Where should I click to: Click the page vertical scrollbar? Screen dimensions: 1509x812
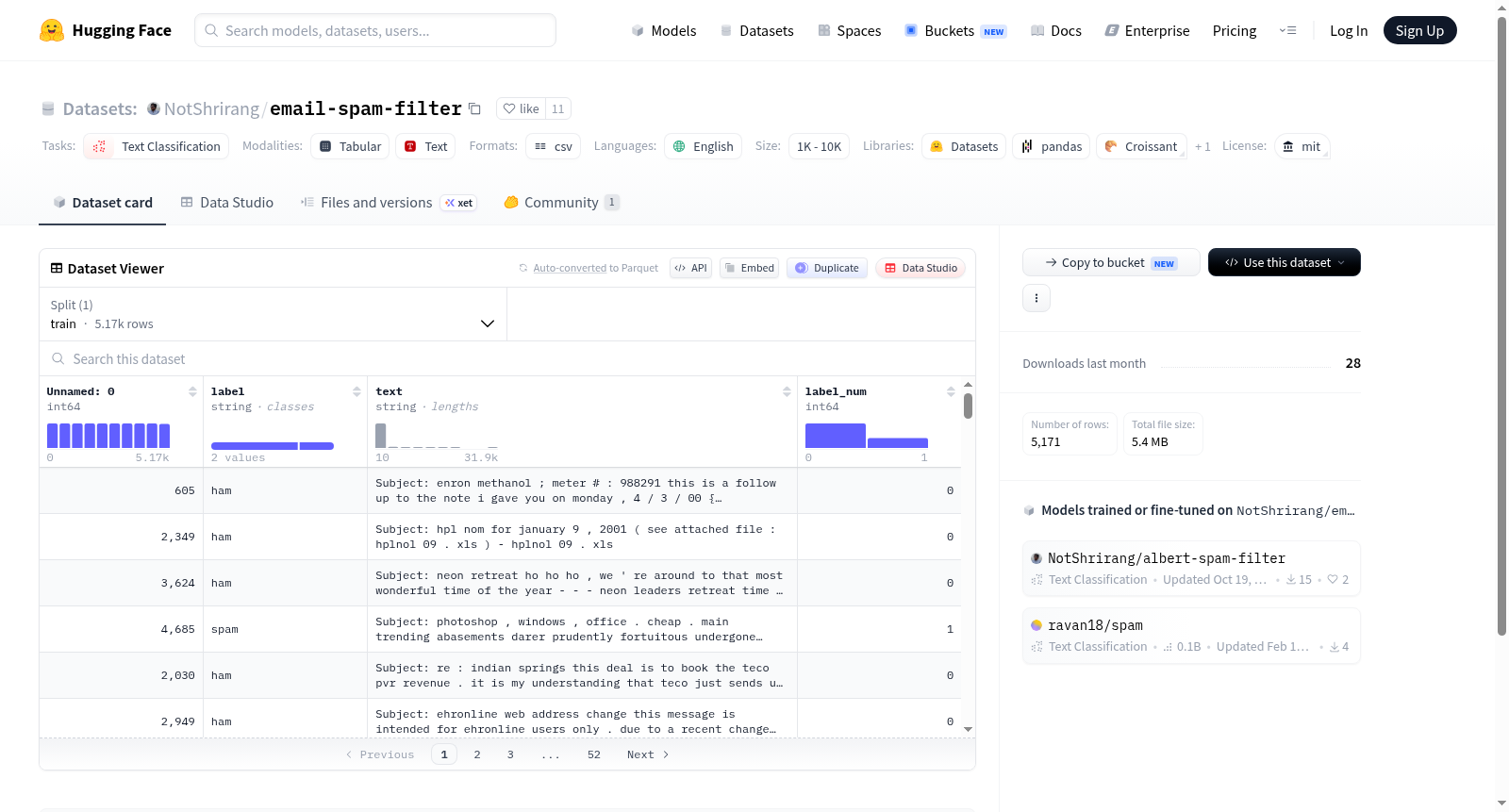(x=1502, y=325)
